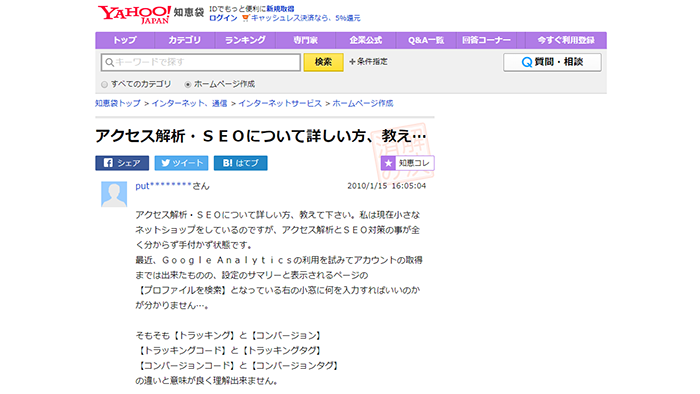Bookmark with the B! はてブ button
This screenshot has height=394, width=700.
(x=241, y=163)
